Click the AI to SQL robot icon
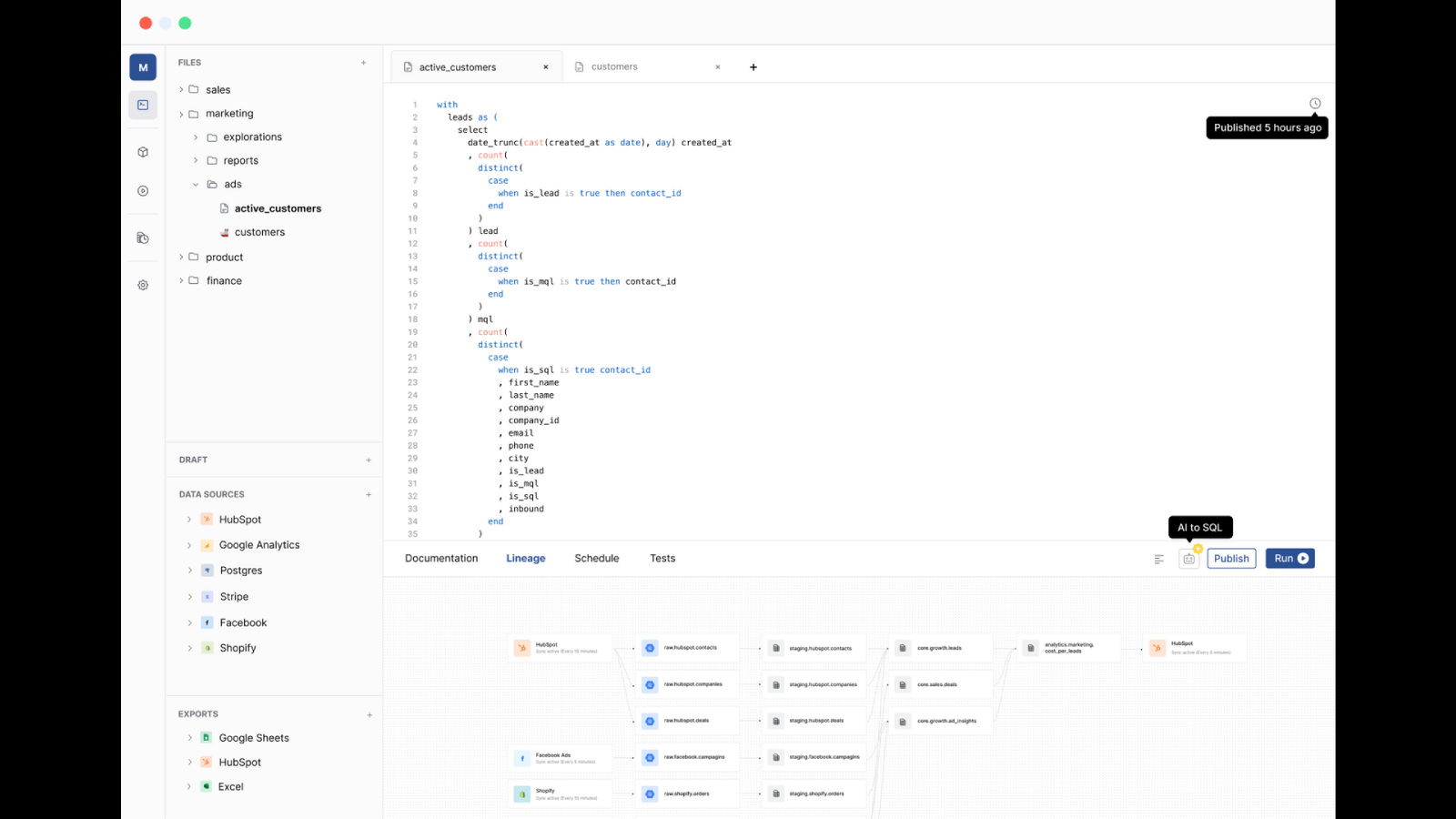This screenshot has height=819, width=1456. (x=1188, y=559)
